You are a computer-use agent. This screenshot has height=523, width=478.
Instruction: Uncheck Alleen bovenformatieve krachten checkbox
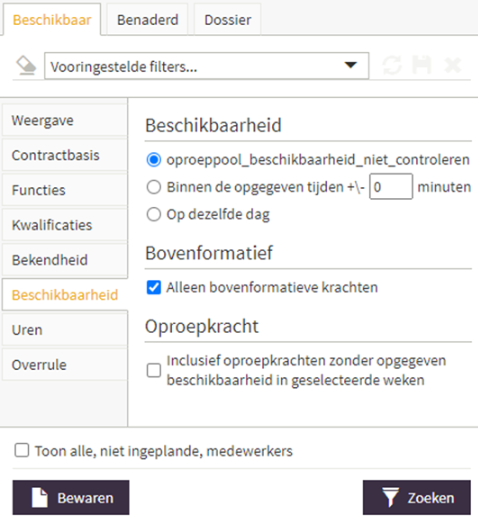tap(154, 287)
